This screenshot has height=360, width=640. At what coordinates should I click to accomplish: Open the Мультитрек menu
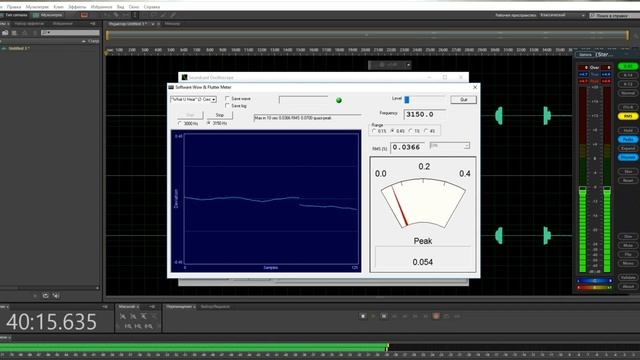tap(37, 7)
